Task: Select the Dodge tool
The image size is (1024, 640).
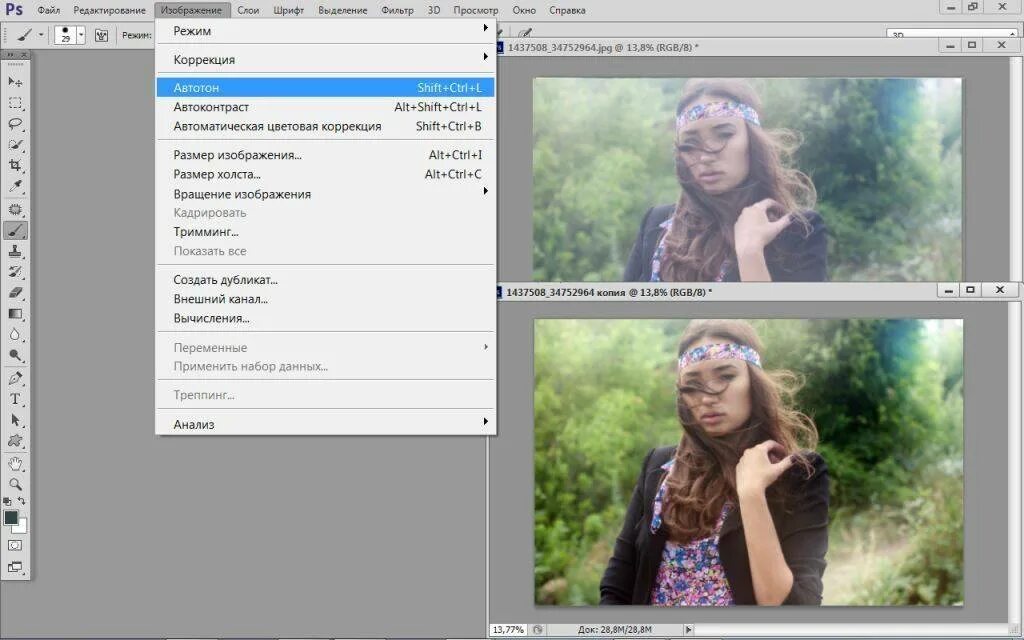Action: coord(15,356)
